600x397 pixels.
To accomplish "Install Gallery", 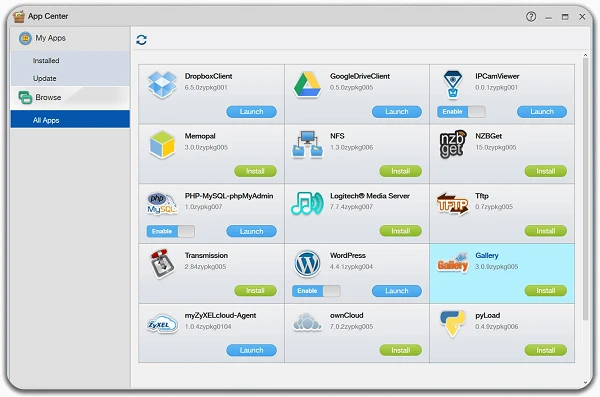I will tap(546, 291).
